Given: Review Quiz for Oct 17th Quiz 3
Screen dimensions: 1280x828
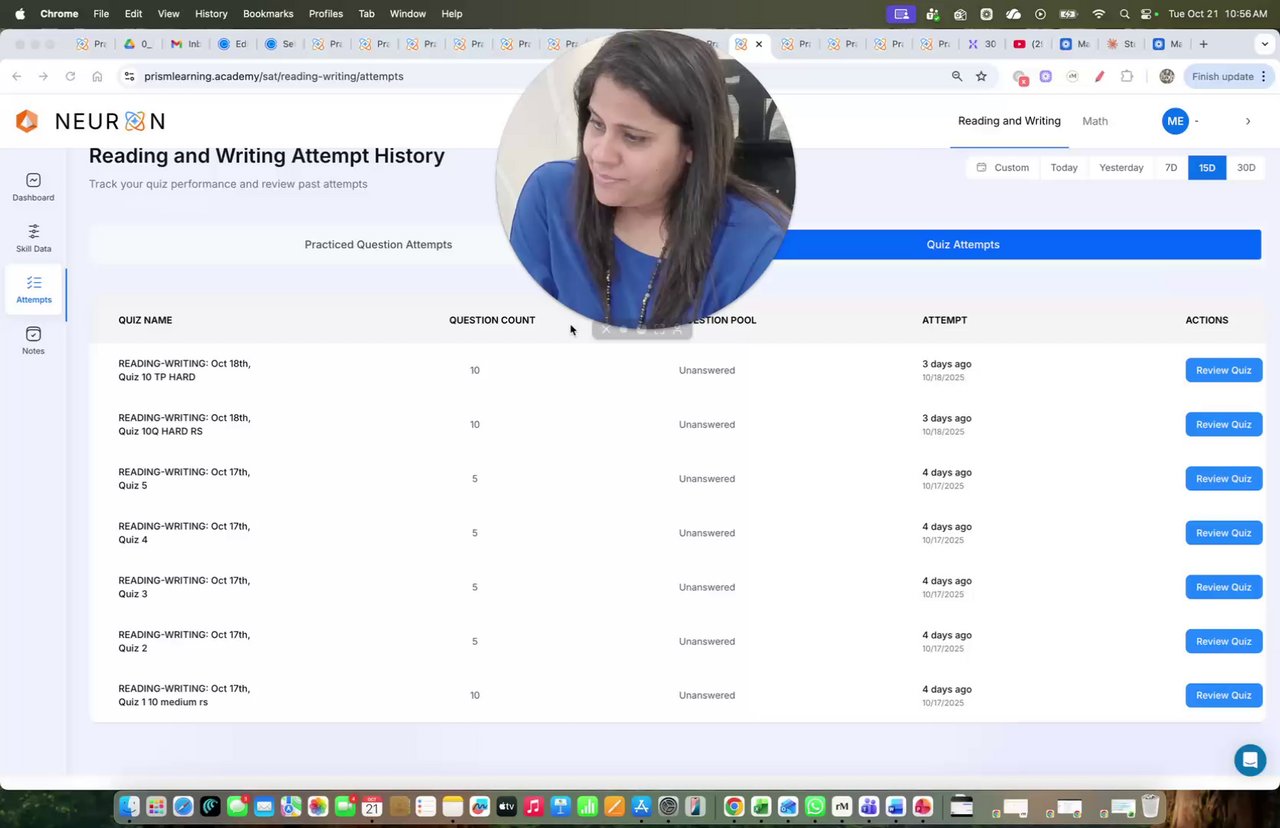Looking at the screenshot, I should pos(1224,587).
